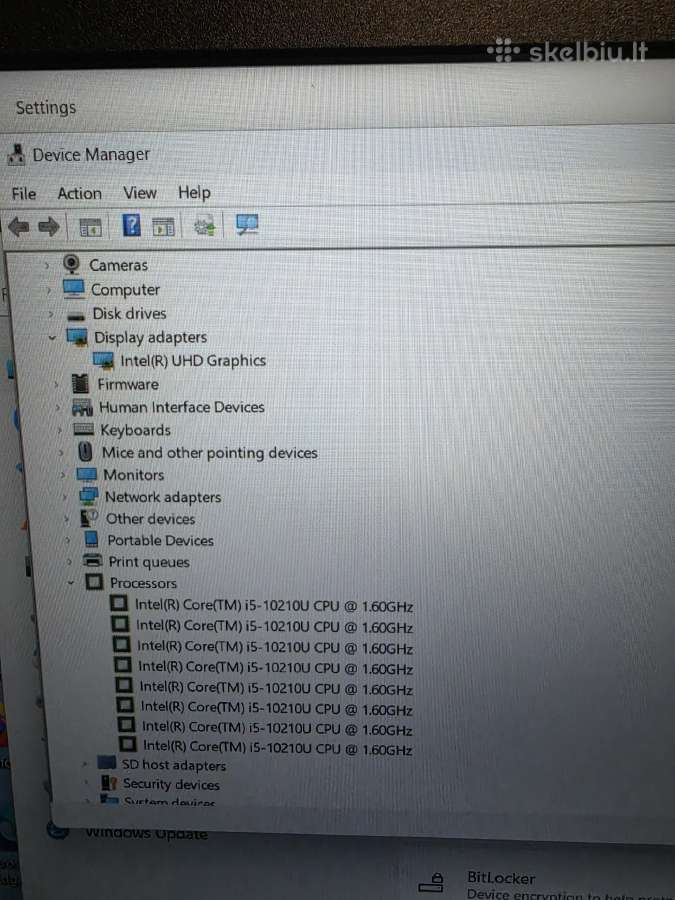This screenshot has height=900, width=675.
Task: Select the Portable Devices label
Action: [160, 540]
